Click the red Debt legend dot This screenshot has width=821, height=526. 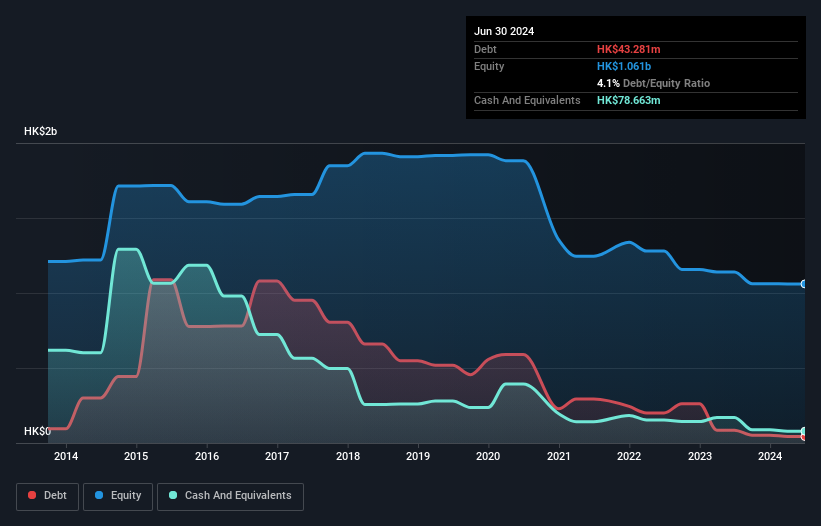[x=32, y=495]
